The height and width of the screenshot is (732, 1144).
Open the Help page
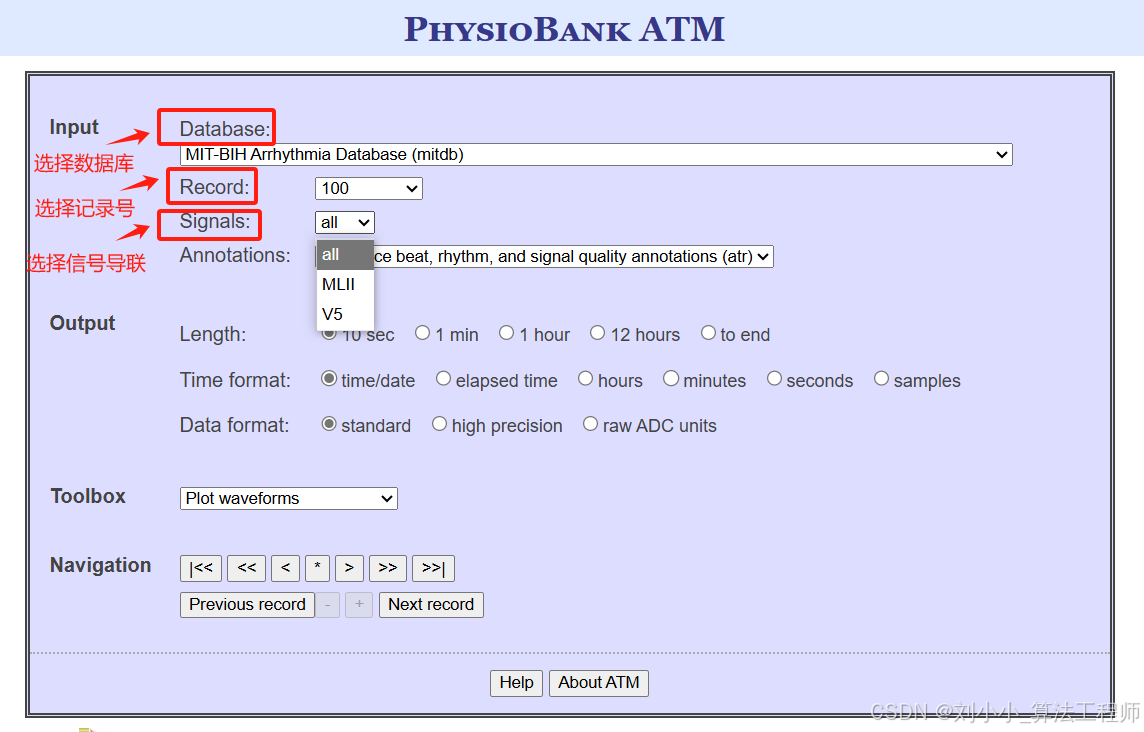point(517,683)
